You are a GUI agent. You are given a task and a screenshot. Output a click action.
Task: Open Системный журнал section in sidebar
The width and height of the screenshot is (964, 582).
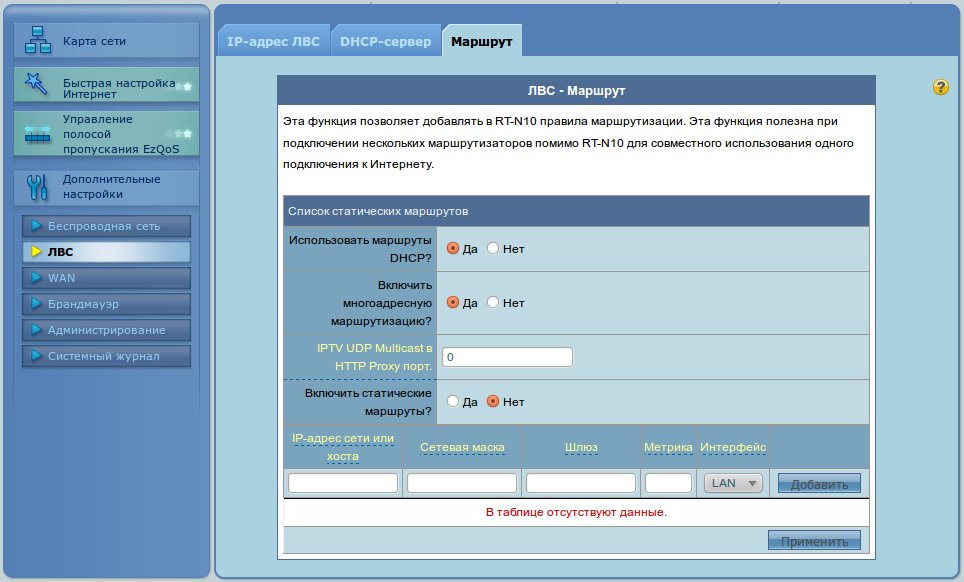pos(105,356)
